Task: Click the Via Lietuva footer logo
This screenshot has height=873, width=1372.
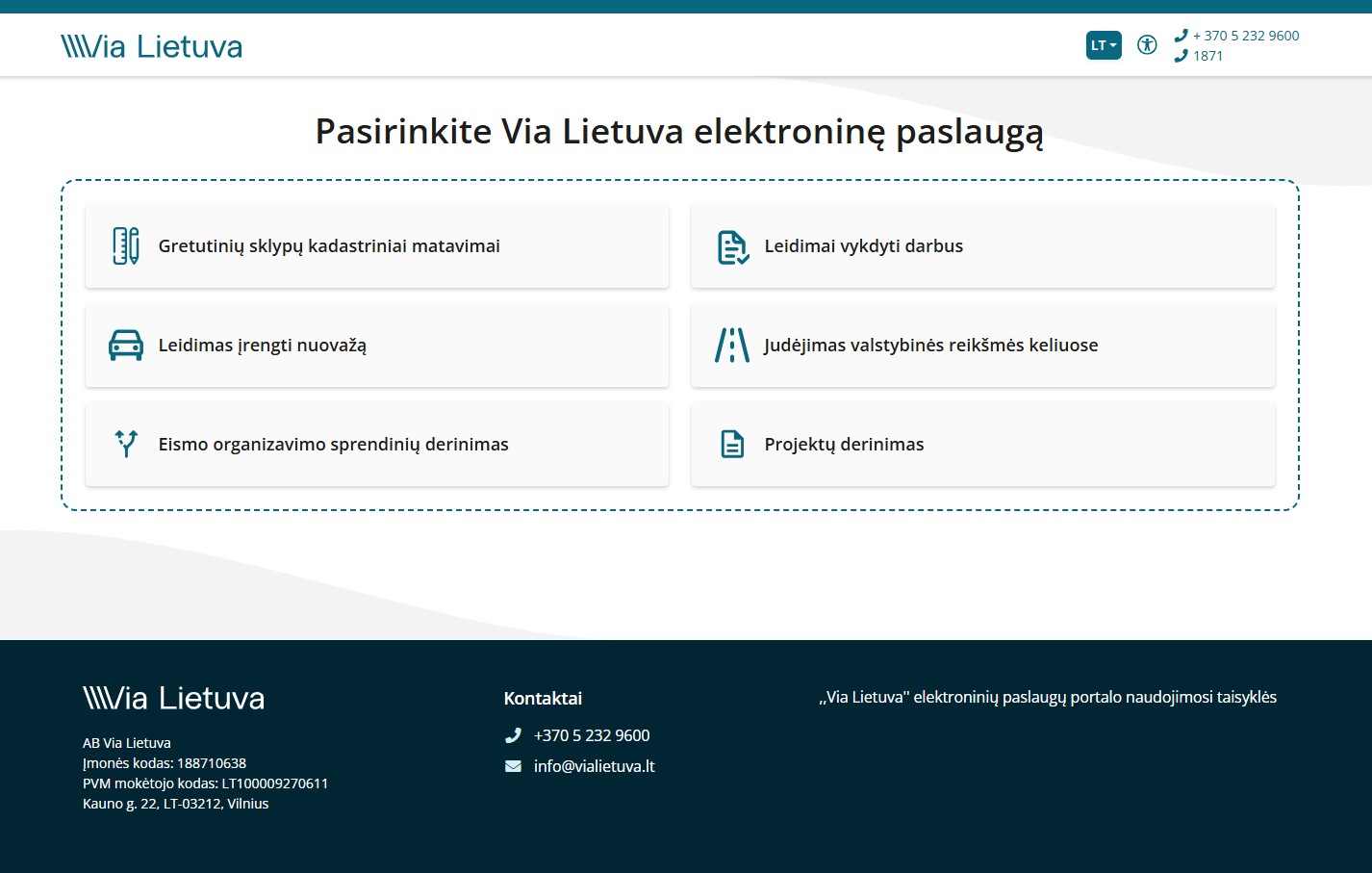Action: pyautogui.click(x=173, y=698)
